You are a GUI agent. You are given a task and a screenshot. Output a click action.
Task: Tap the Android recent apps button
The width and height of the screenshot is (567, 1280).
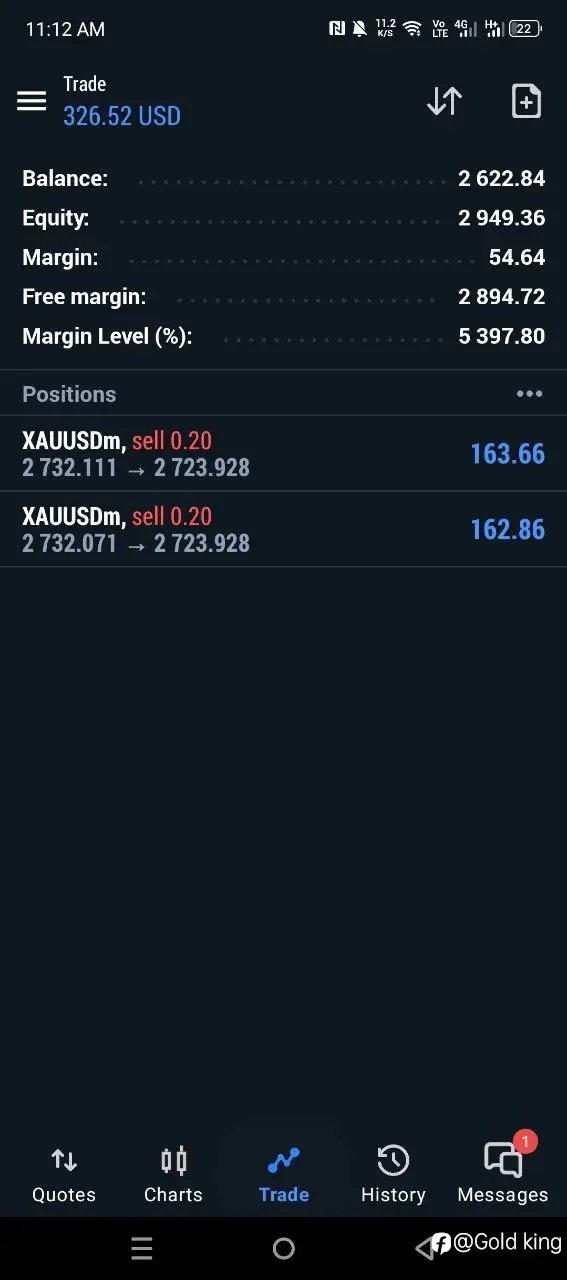coord(142,1248)
